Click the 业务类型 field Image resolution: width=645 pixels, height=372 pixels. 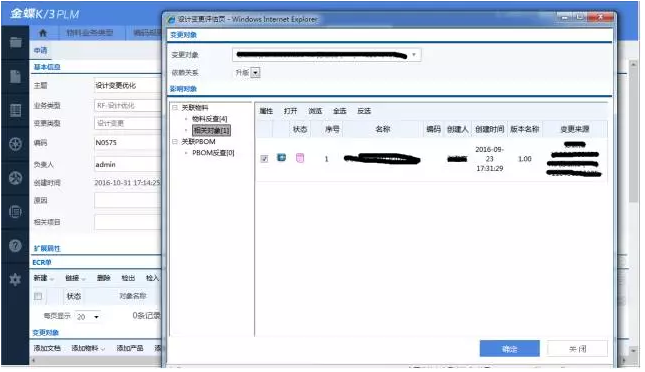128,106
